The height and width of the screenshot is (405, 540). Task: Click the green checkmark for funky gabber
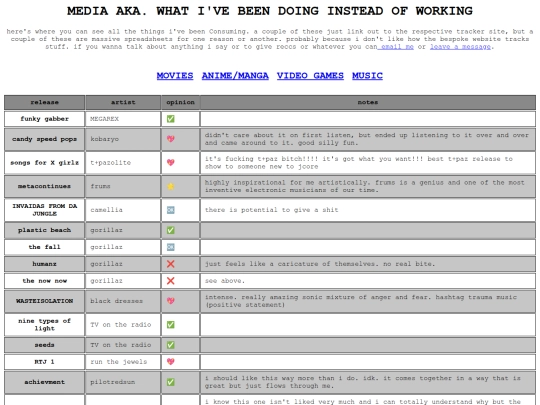click(x=170, y=119)
